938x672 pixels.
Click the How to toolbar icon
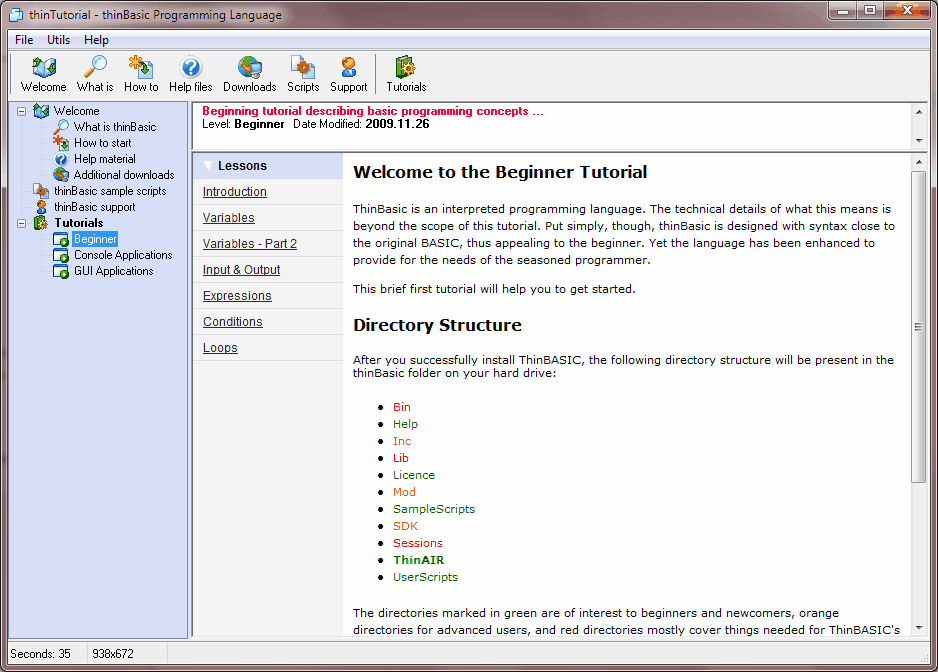141,68
